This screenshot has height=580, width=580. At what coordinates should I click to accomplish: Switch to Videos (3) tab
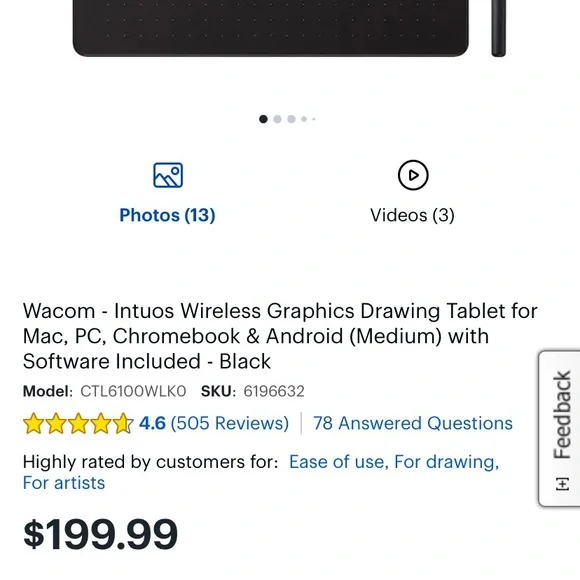(412, 215)
